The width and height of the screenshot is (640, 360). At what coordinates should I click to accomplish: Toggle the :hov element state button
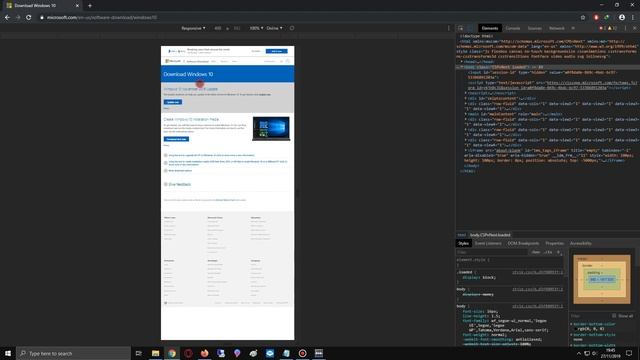(x=536, y=252)
